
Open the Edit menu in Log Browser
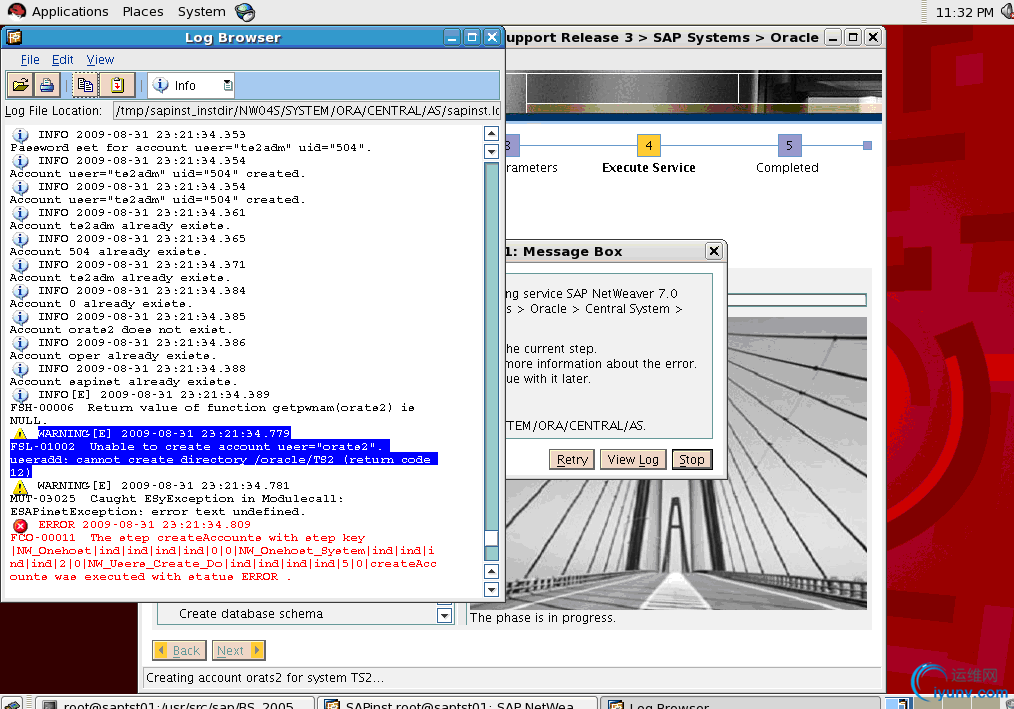click(62, 60)
